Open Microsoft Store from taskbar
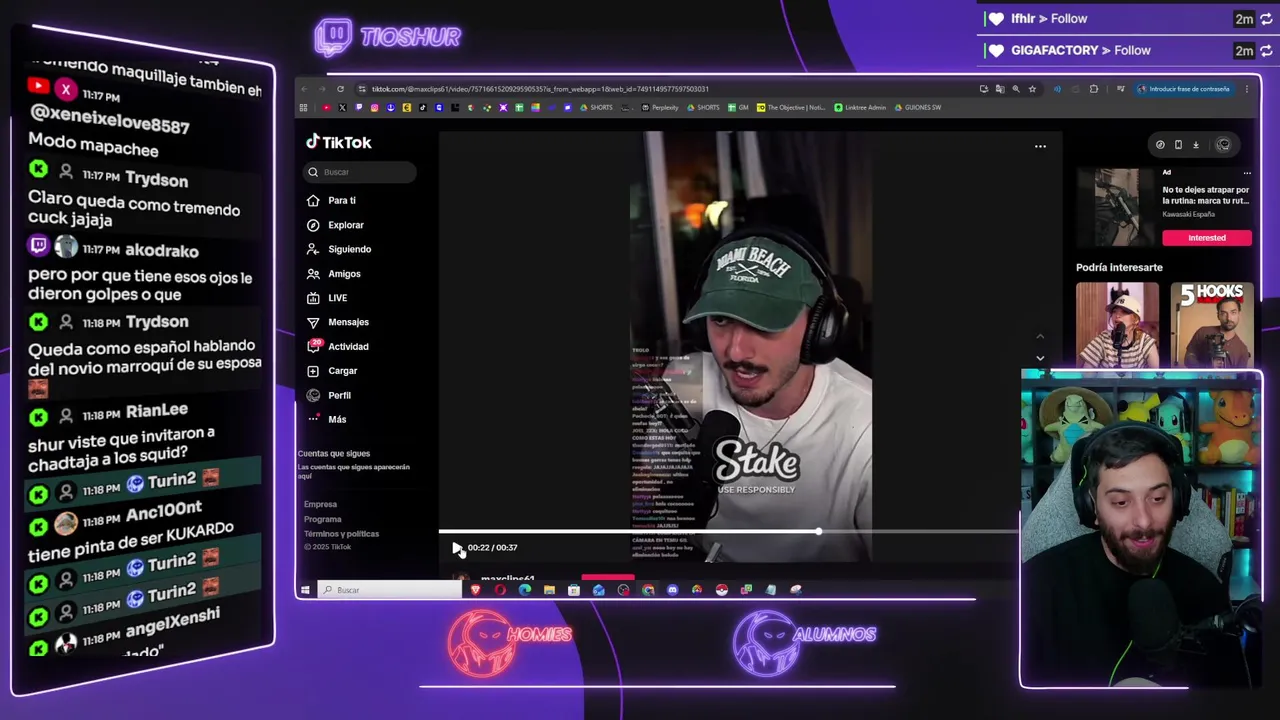Viewport: 1280px width, 720px height. [x=574, y=590]
